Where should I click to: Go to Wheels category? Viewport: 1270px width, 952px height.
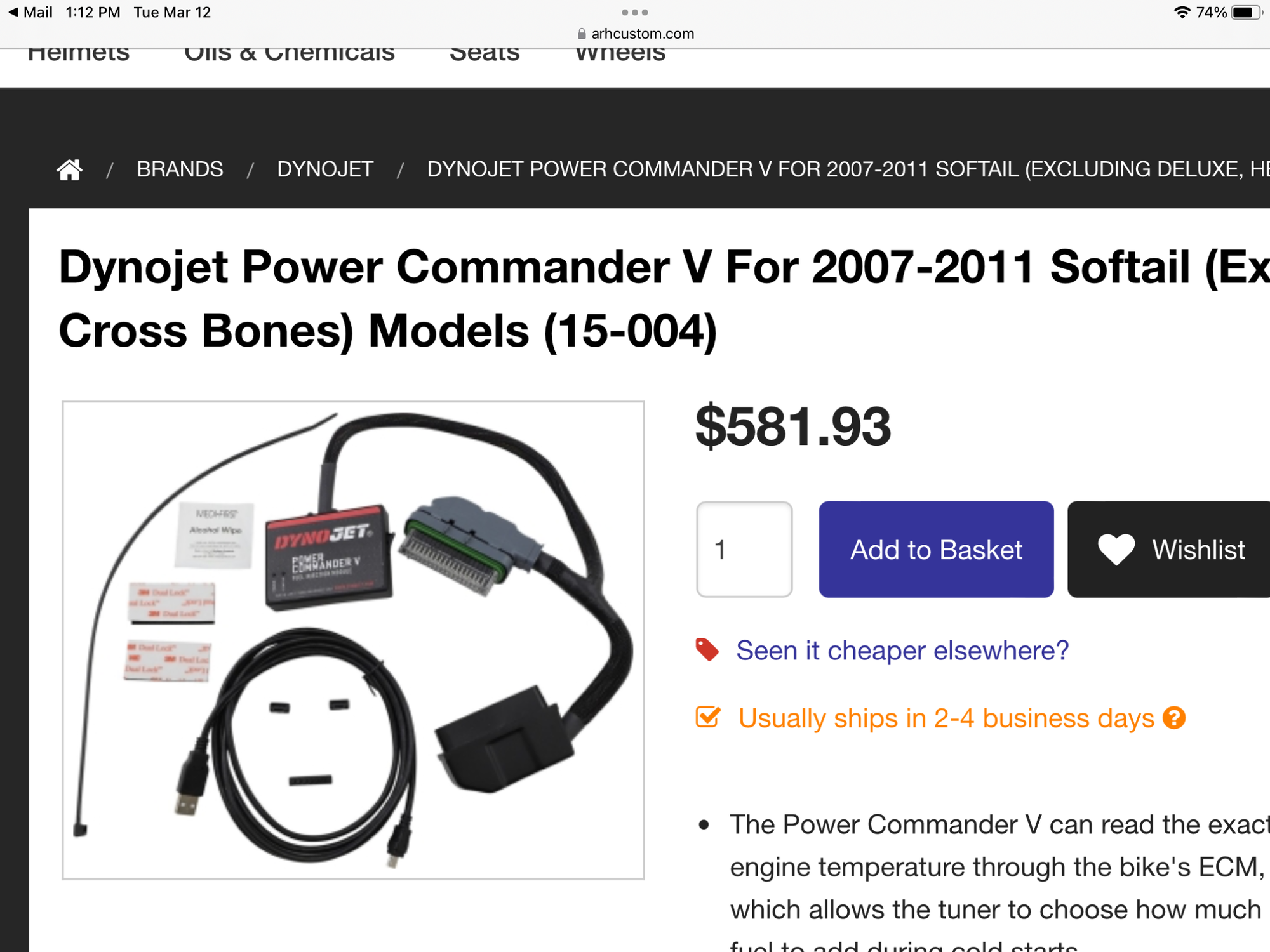(x=620, y=53)
